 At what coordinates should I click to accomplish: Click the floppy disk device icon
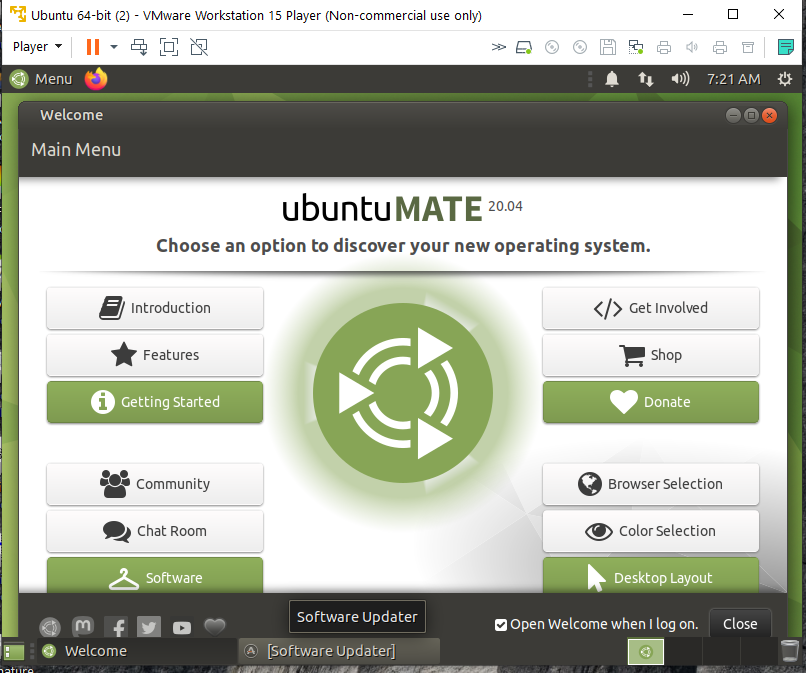pos(608,47)
